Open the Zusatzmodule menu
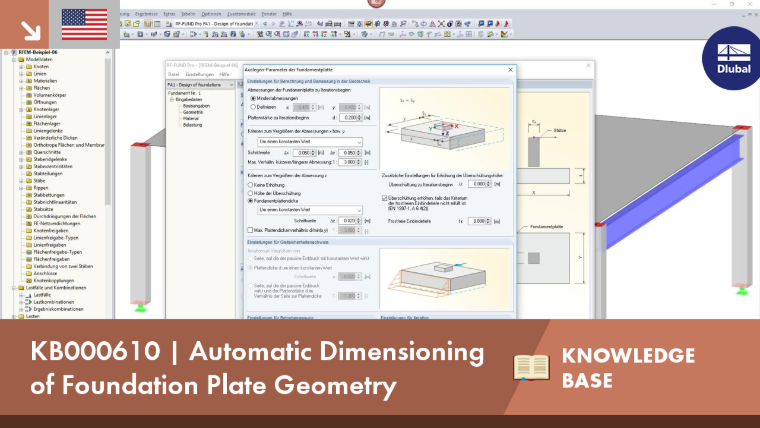 pyautogui.click(x=241, y=14)
